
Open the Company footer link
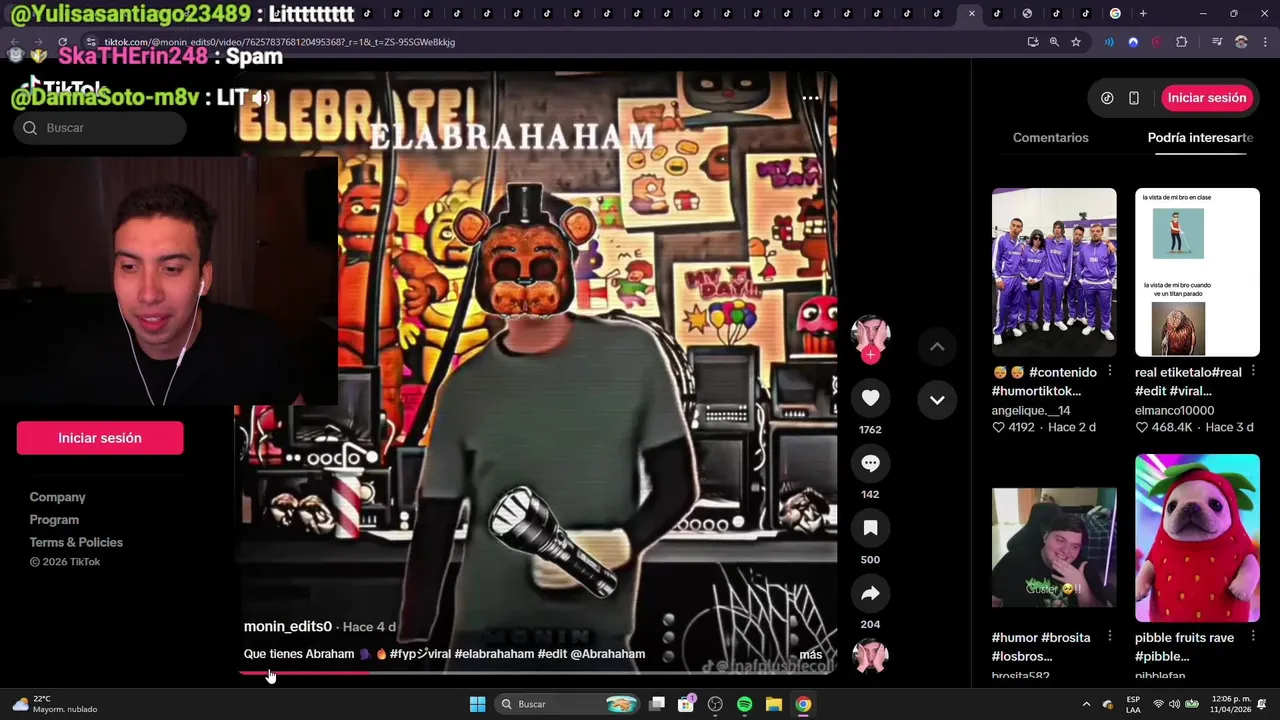57,497
